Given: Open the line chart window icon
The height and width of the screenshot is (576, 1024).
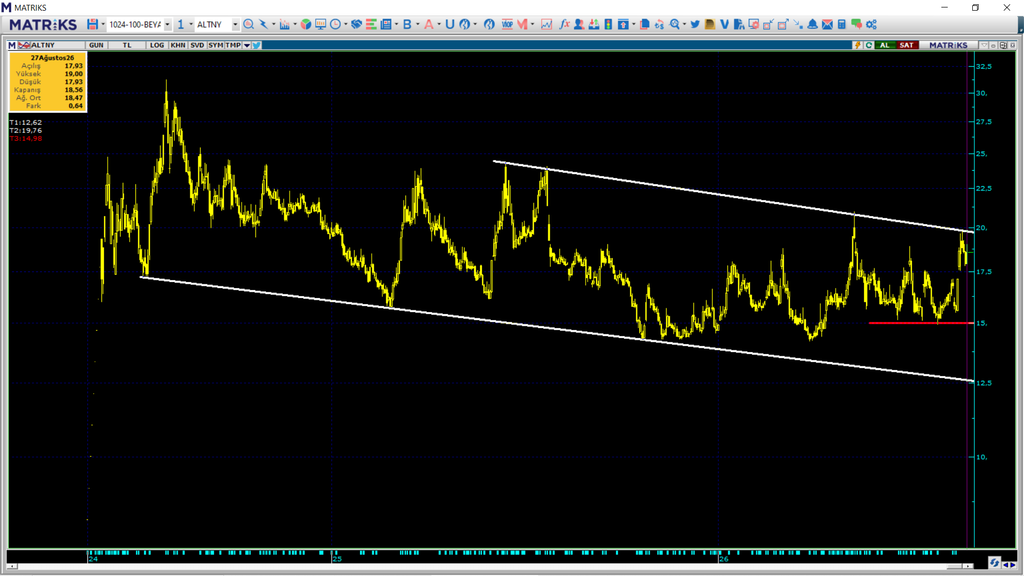Looking at the screenshot, I should point(547,24).
